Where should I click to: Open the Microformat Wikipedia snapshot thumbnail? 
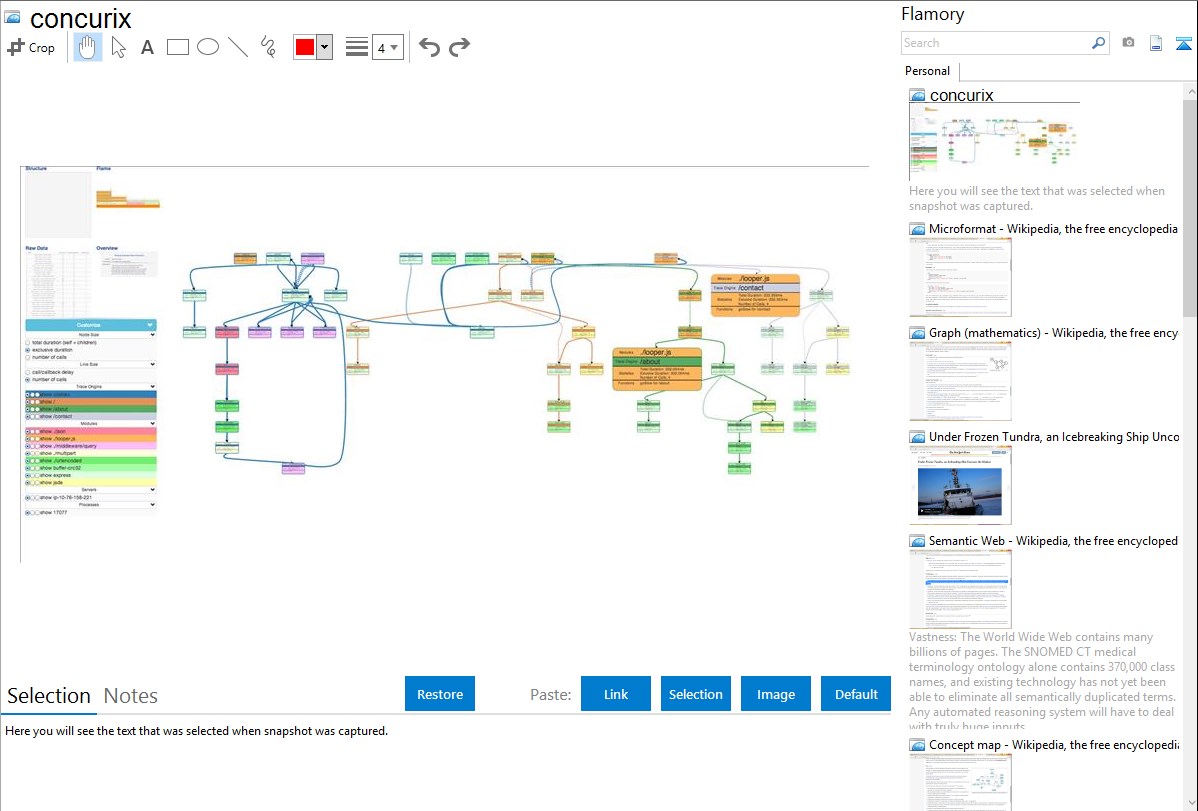coord(960,277)
